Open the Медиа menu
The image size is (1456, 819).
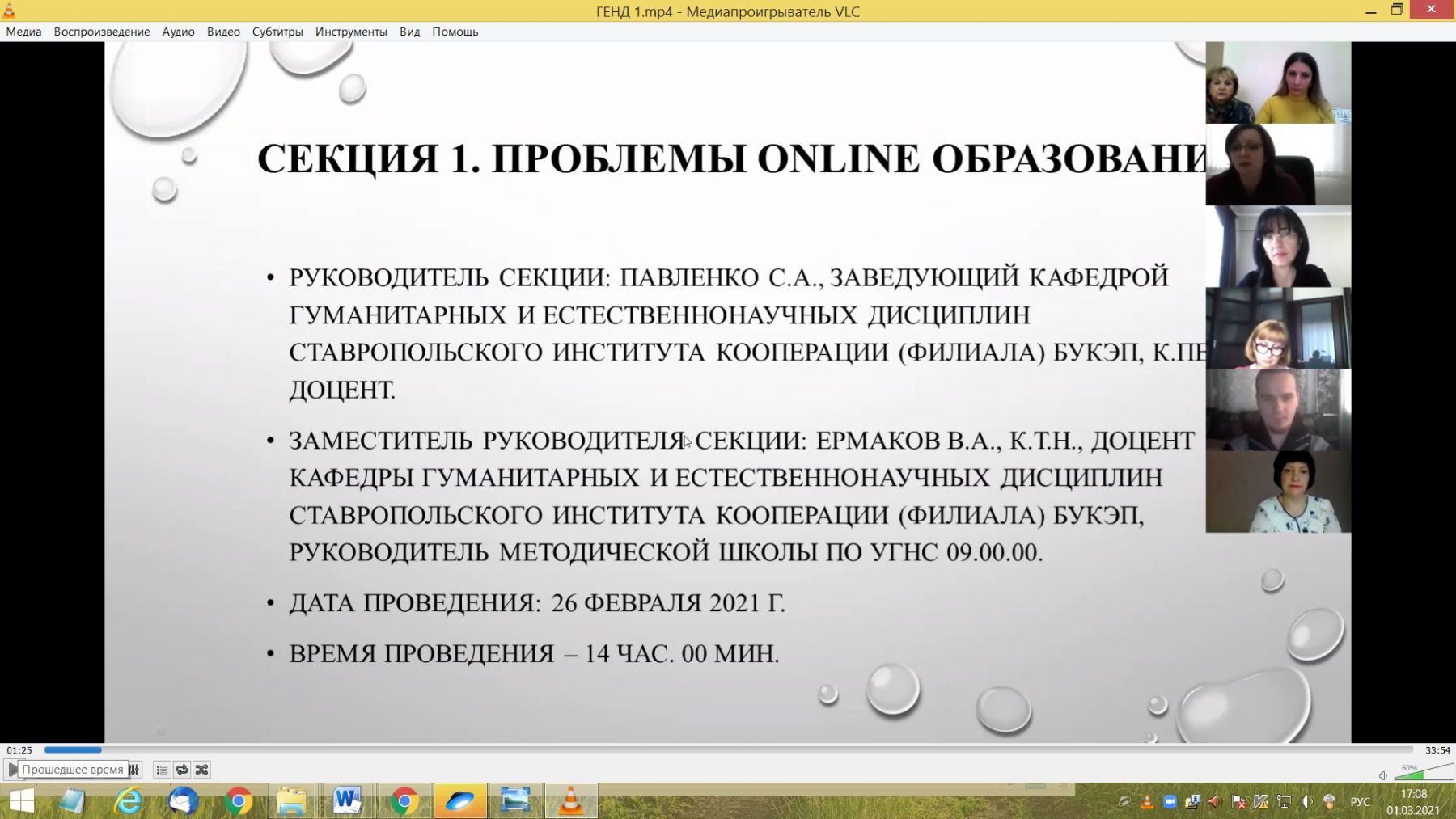pos(23,32)
